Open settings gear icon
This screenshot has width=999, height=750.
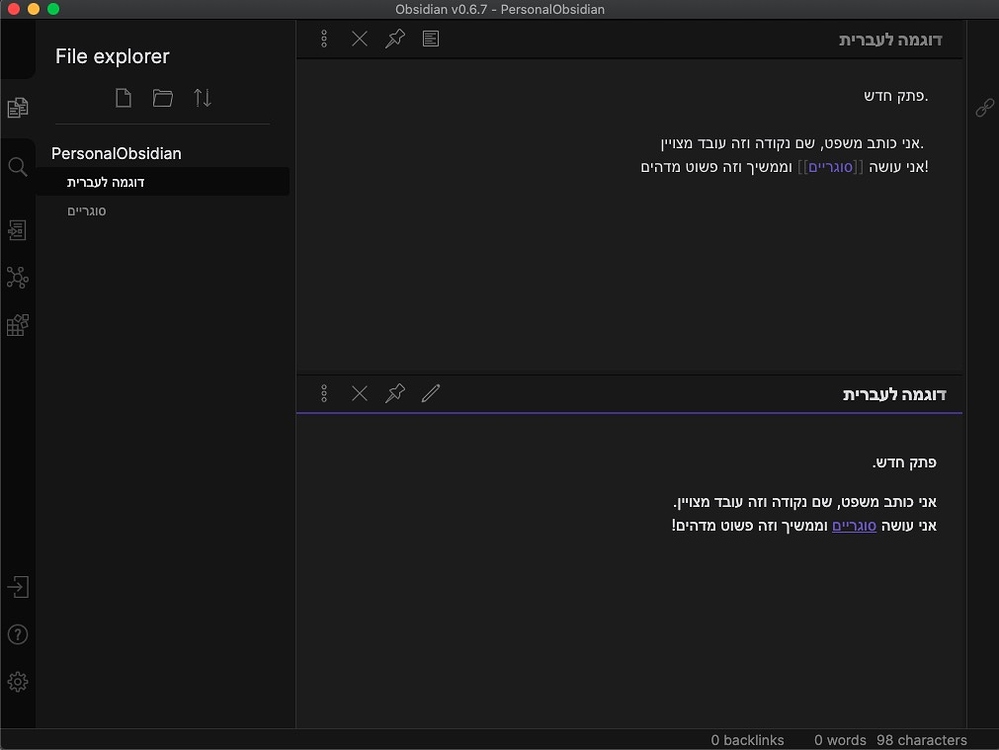tap(18, 682)
